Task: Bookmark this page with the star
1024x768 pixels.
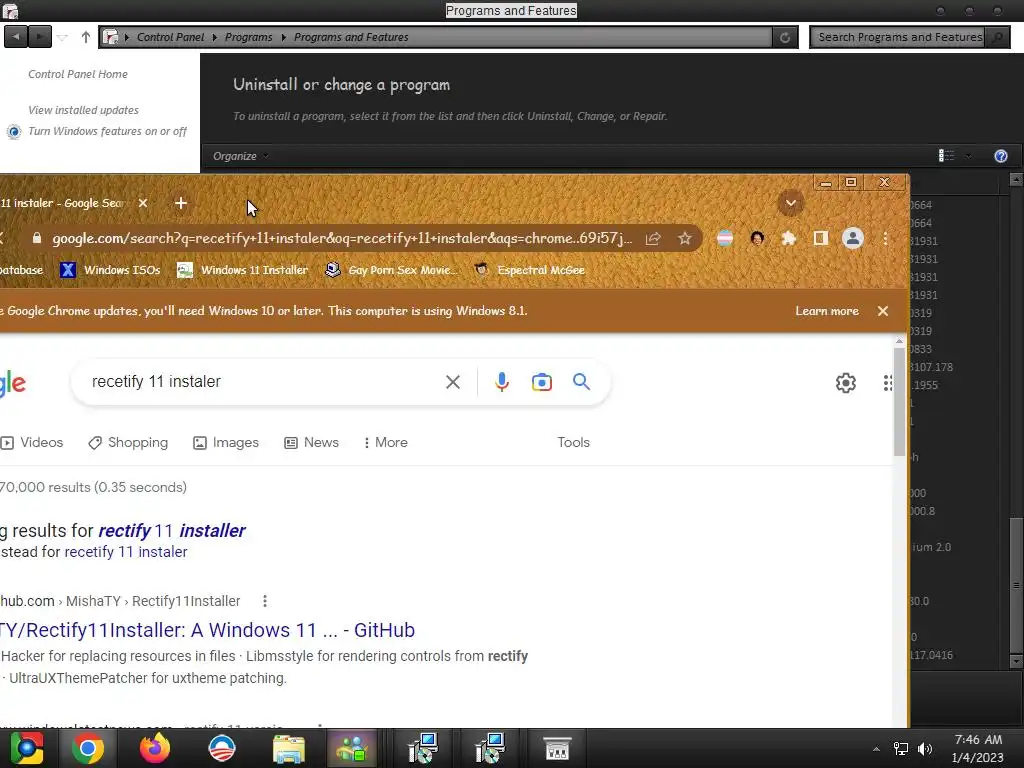Action: [x=684, y=238]
